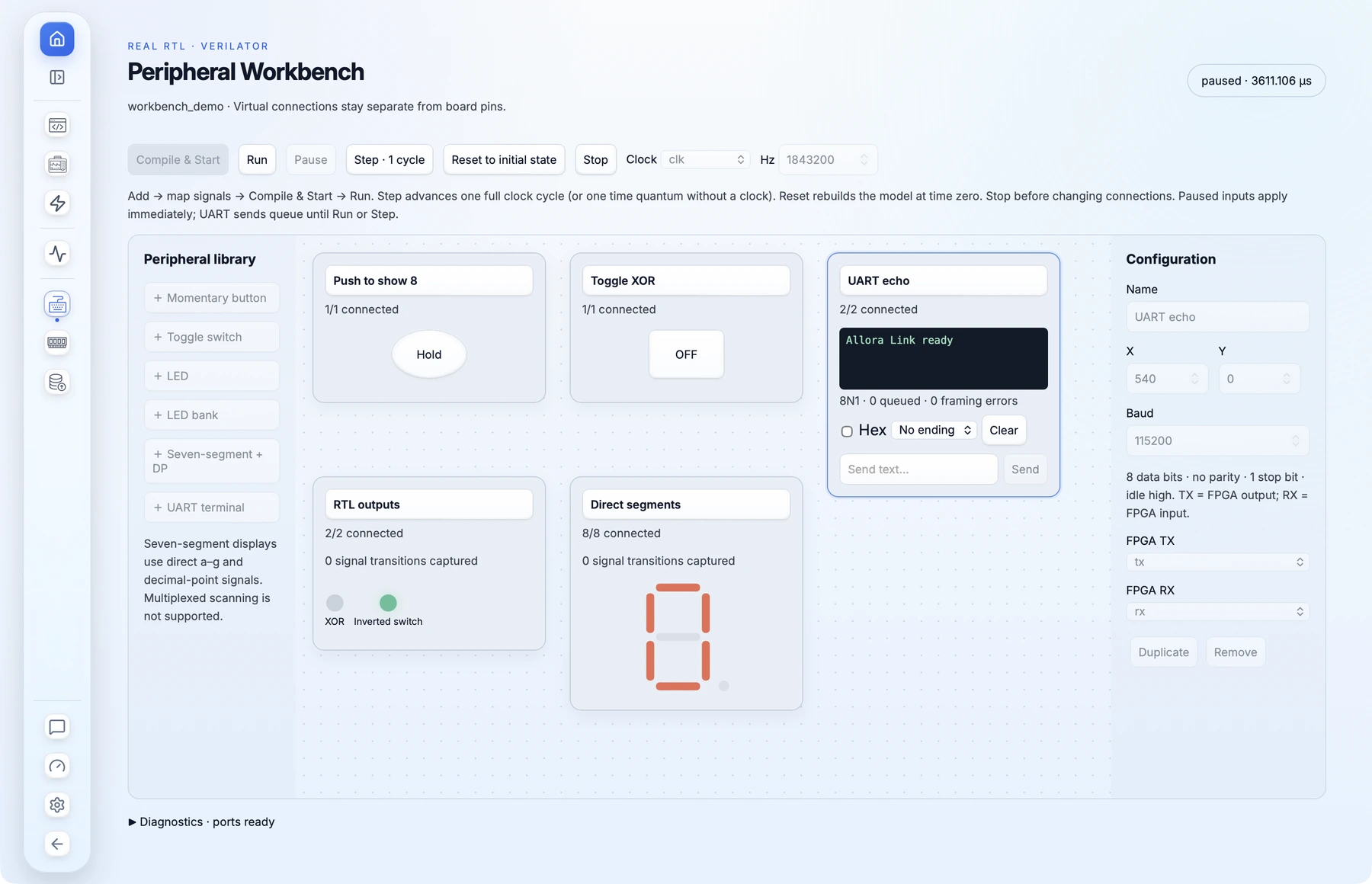Viewport: 1372px width, 884px height.
Task: Select the peripheral workbench keyboard icon
Action: (x=57, y=305)
